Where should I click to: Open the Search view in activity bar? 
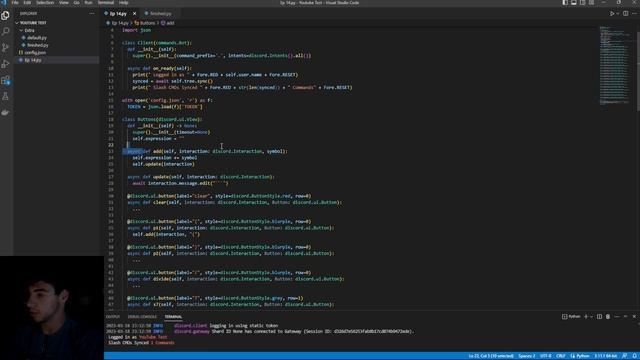click(5, 31)
